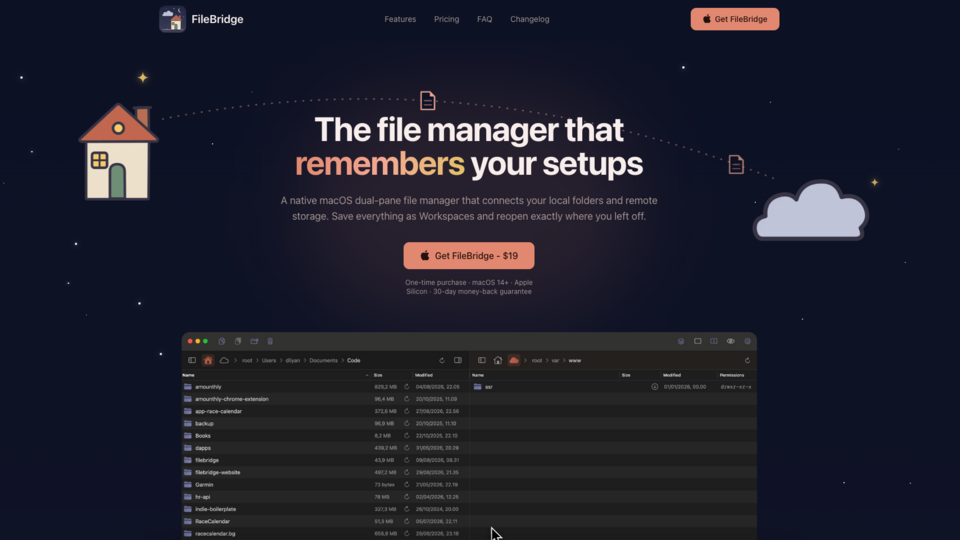Viewport: 960px width, 540px height.
Task: Click 'Documents' breadcrumb in left pane
Action: [323, 361]
